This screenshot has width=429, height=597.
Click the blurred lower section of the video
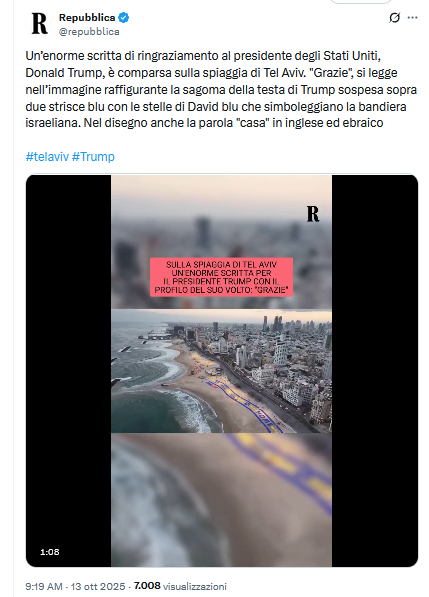point(221,500)
